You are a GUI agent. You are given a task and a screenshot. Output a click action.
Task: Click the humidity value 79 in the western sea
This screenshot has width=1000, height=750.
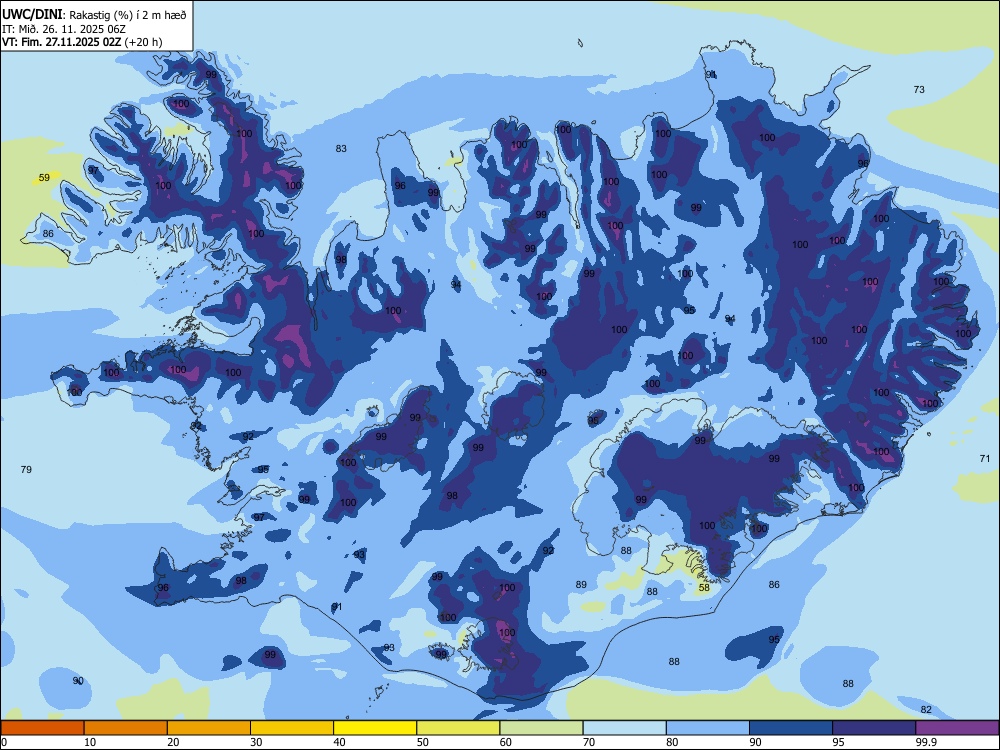pos(26,469)
